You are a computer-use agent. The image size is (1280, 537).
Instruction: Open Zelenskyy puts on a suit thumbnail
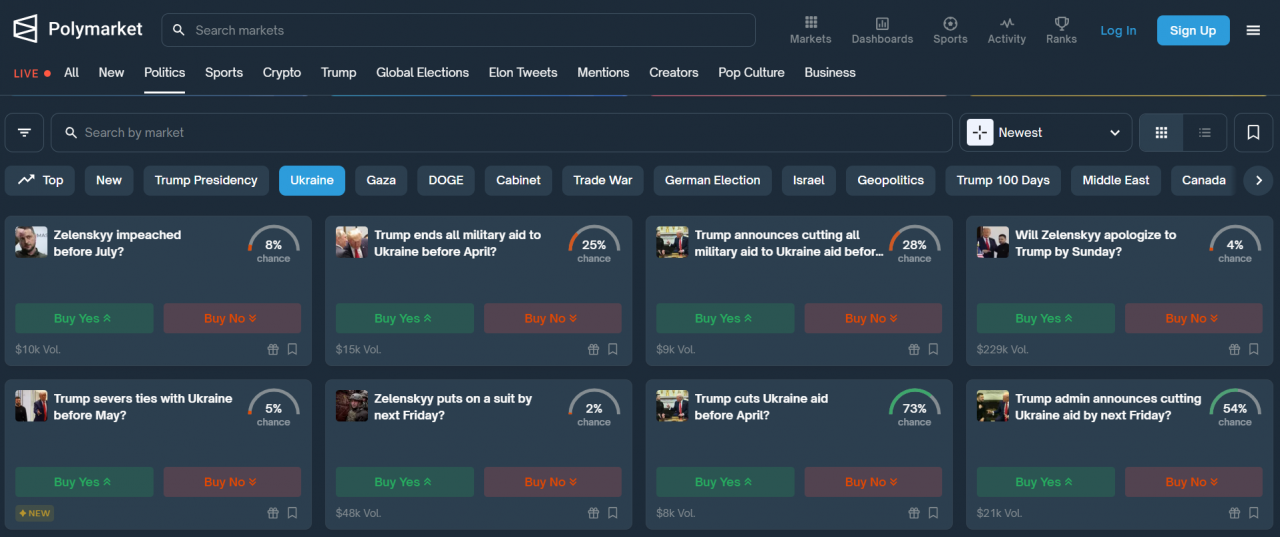pyautogui.click(x=352, y=406)
